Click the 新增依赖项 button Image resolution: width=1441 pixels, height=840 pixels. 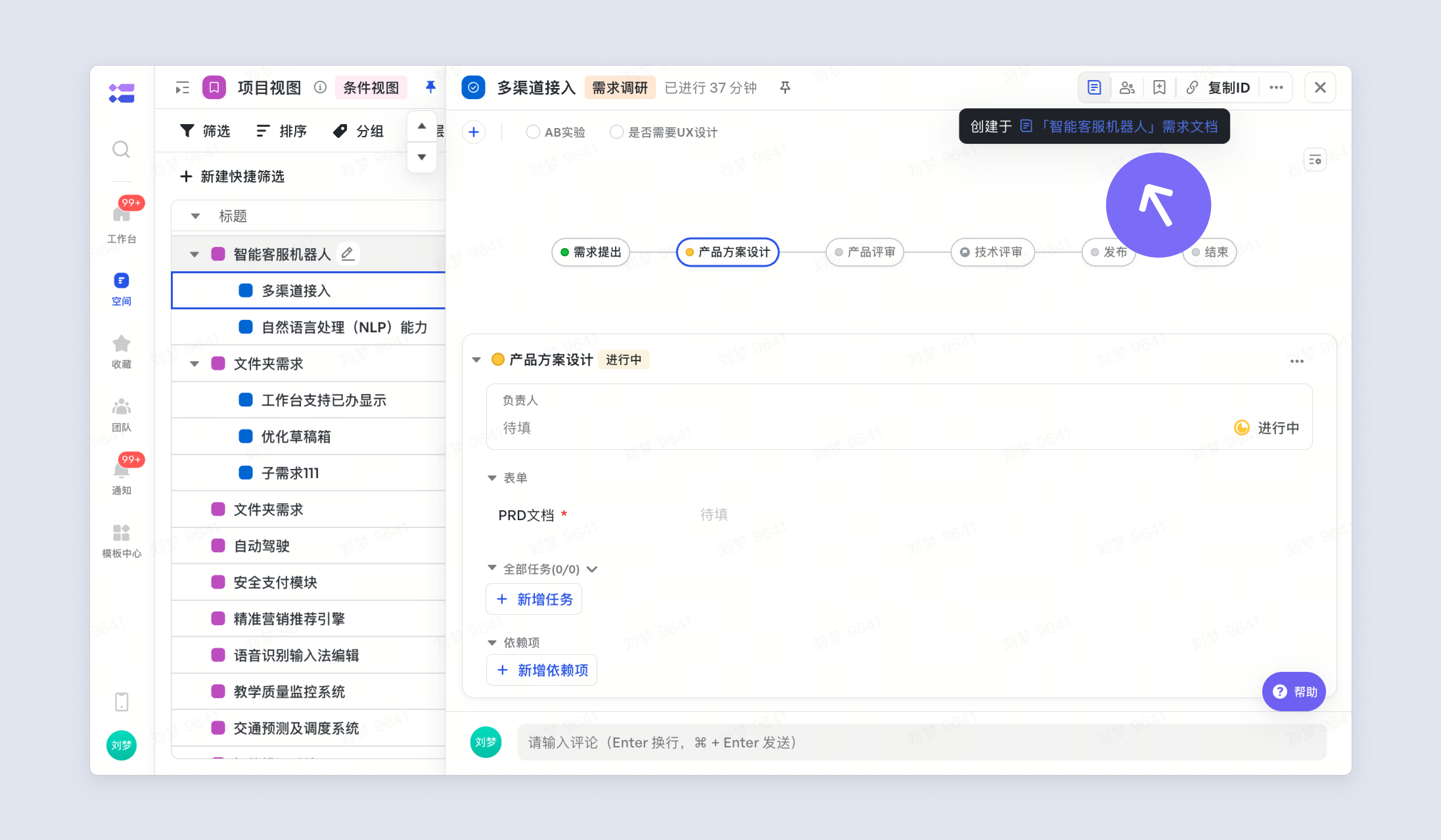click(x=541, y=670)
